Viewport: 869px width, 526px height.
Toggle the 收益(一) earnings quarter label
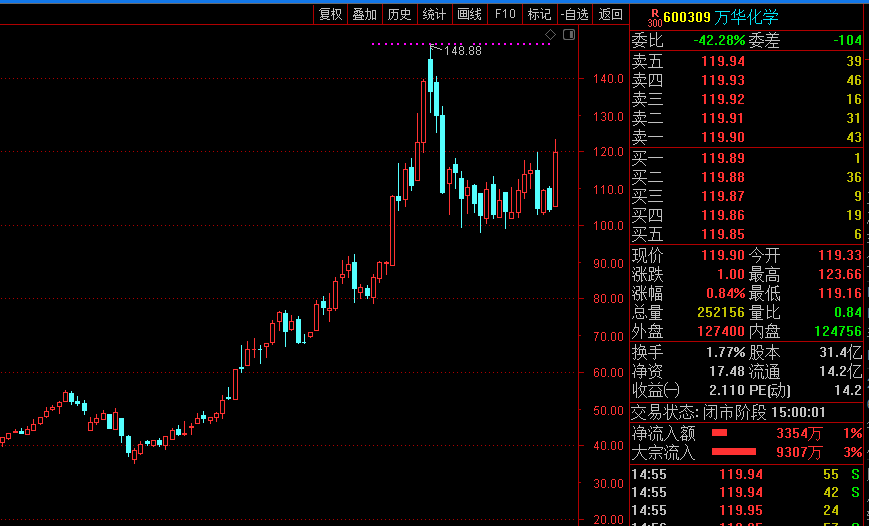tap(656, 389)
